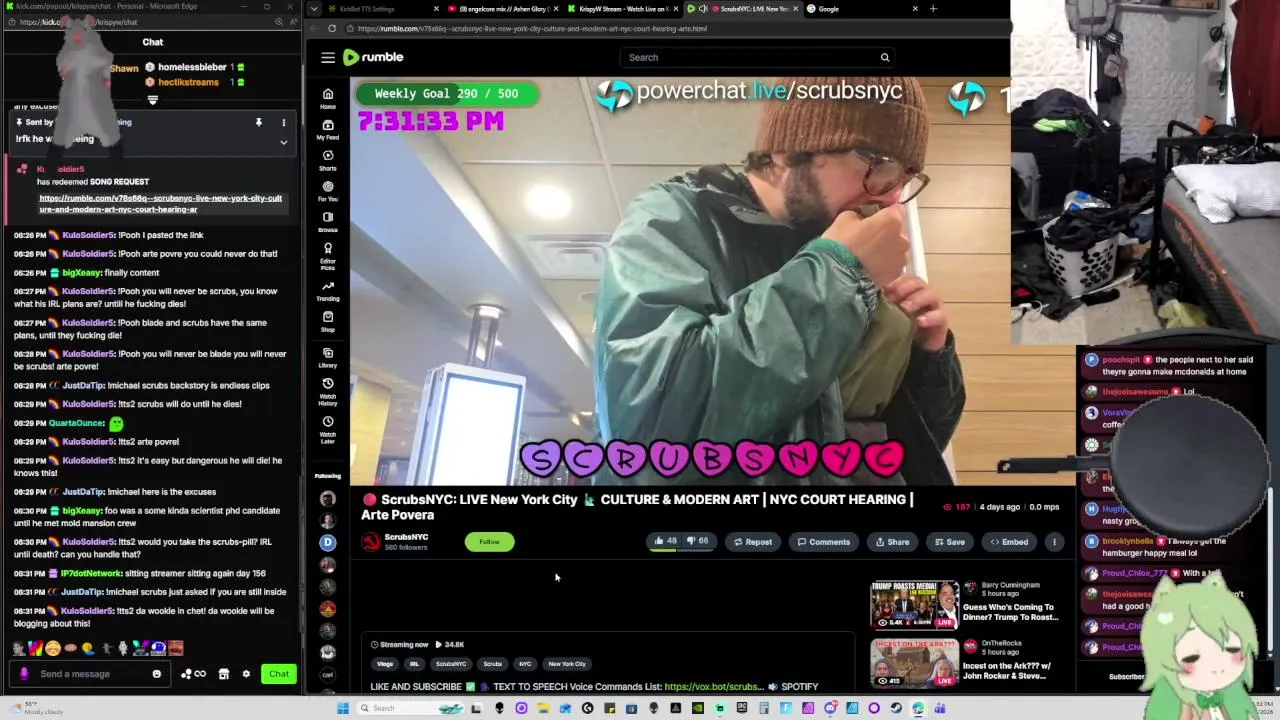Open the video's three-dot more options
The width and height of the screenshot is (1280, 720).
[1054, 542]
